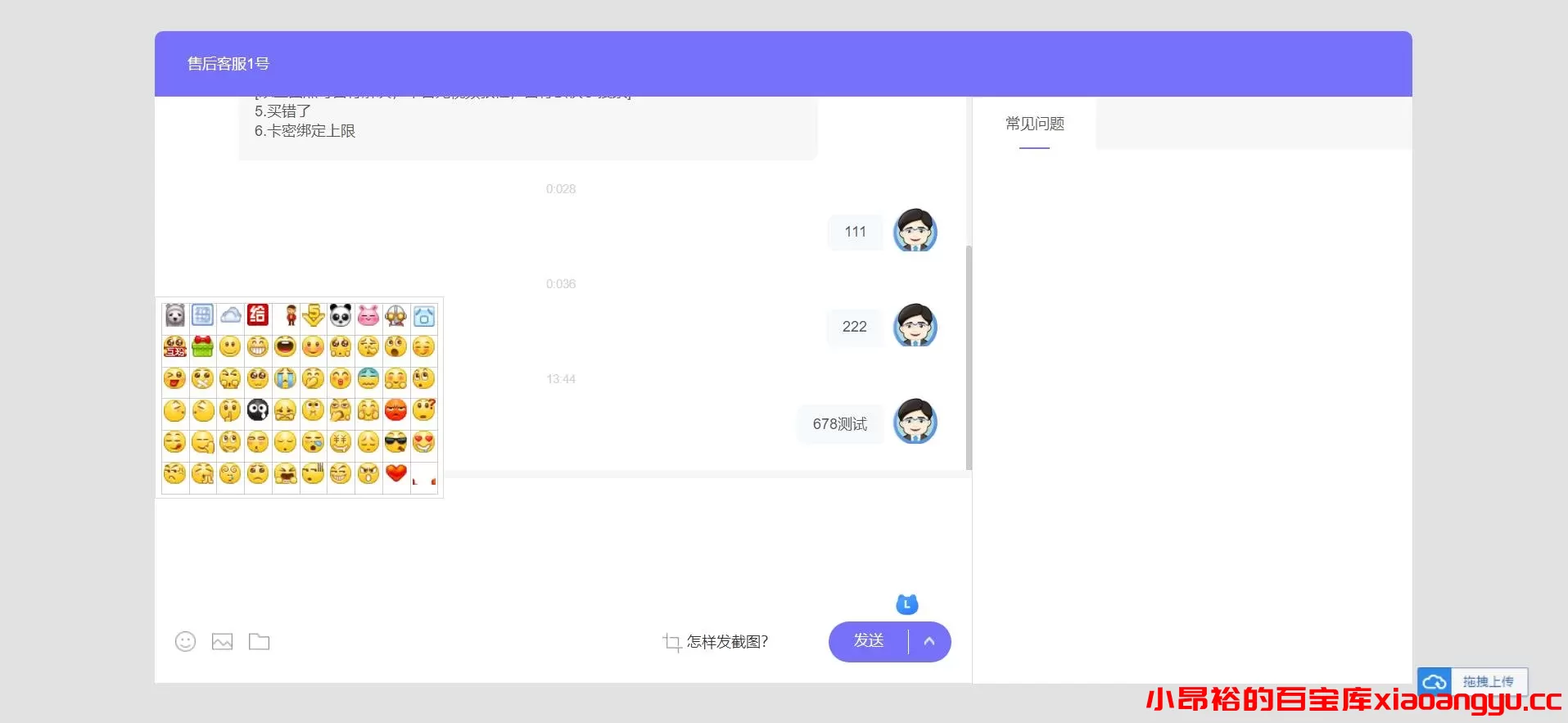The width and height of the screenshot is (1568, 723).
Task: Insert the black bomb-face emoji
Action: 258,409
